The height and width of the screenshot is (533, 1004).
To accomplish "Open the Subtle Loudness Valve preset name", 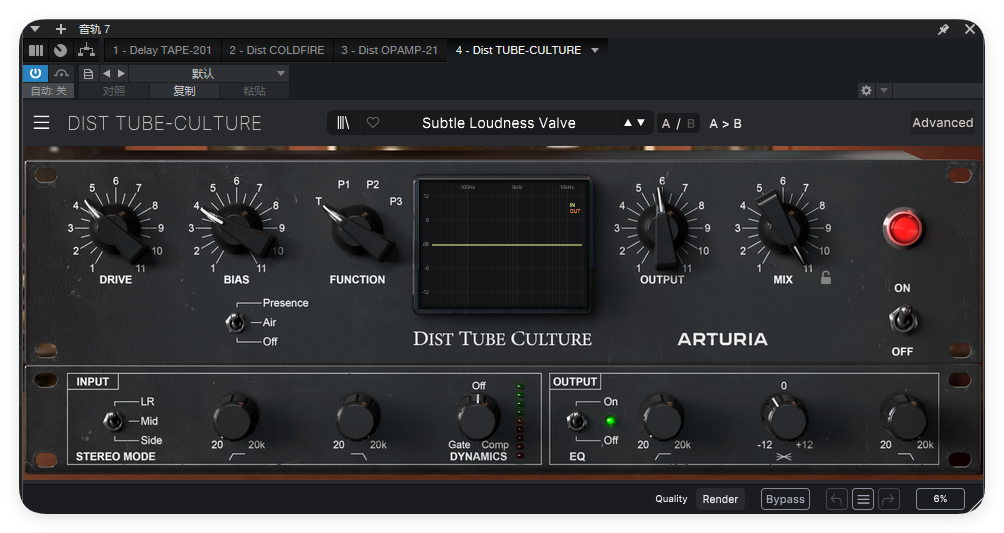I will coord(499,123).
